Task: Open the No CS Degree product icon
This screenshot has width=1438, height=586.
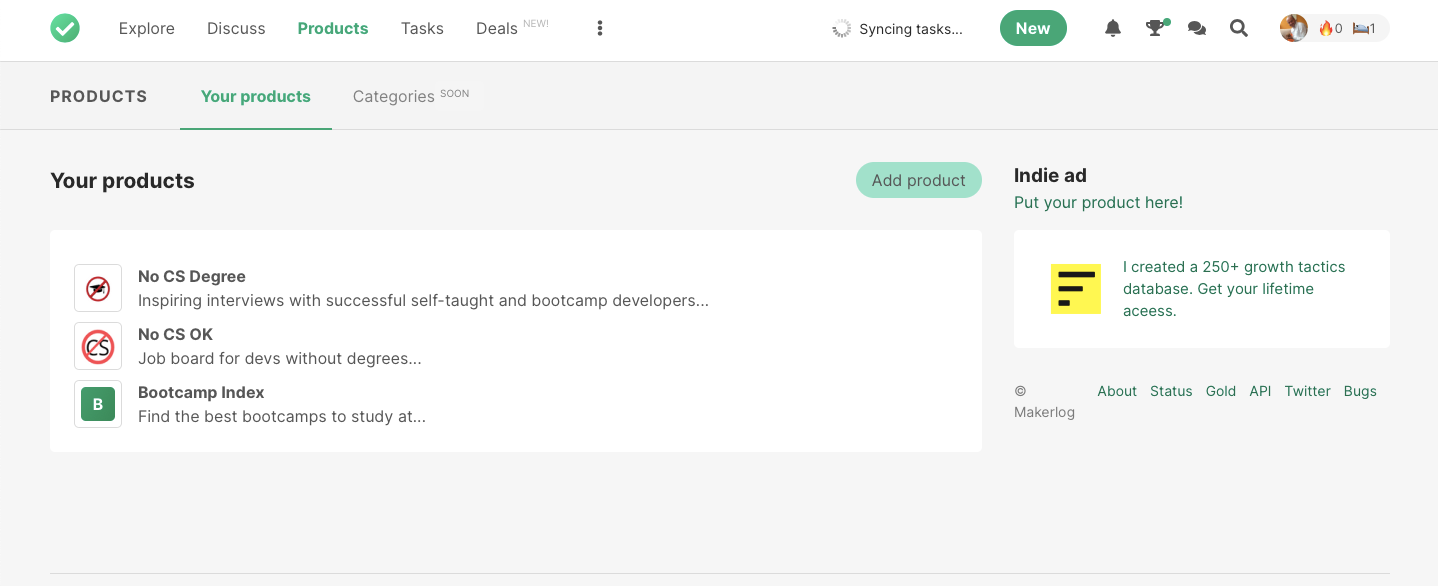Action: pyautogui.click(x=97, y=288)
